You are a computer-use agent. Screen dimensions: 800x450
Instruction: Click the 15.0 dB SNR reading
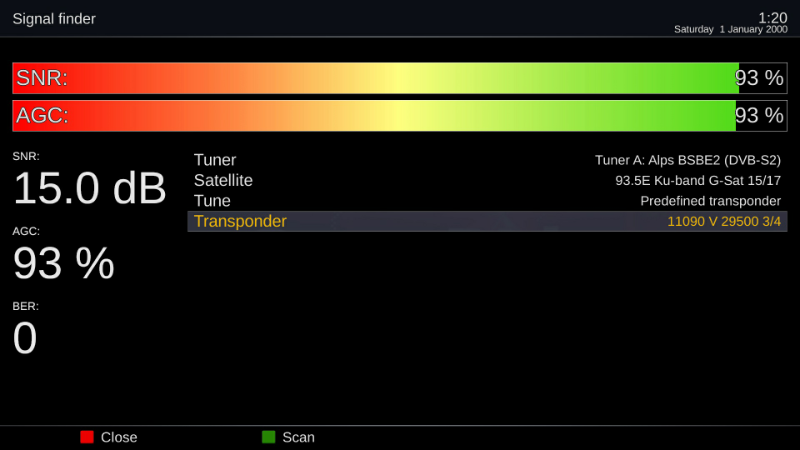[x=89, y=189]
